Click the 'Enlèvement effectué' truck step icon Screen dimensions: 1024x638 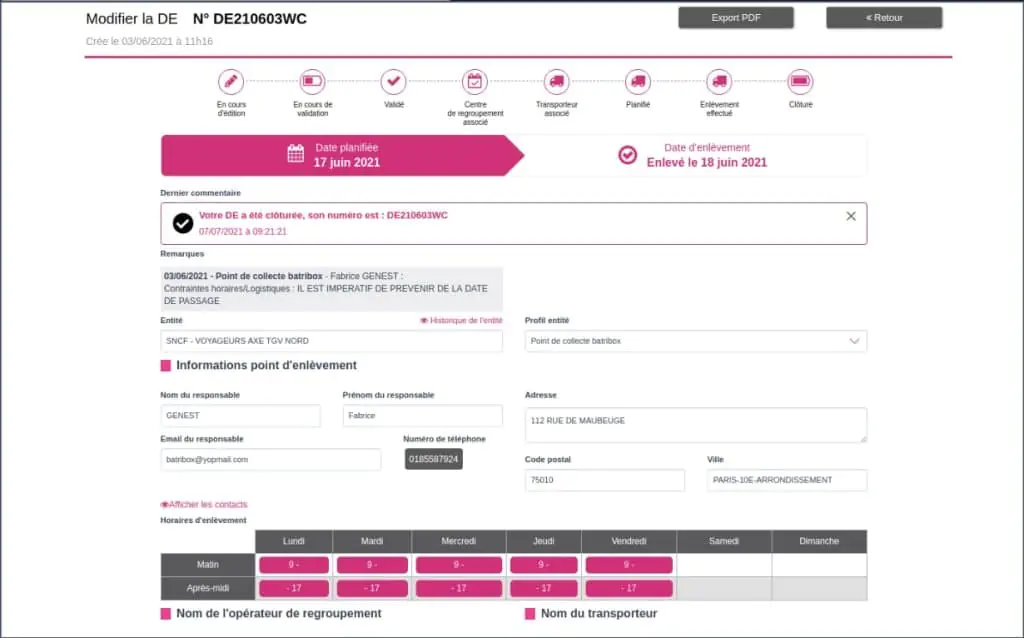(719, 82)
